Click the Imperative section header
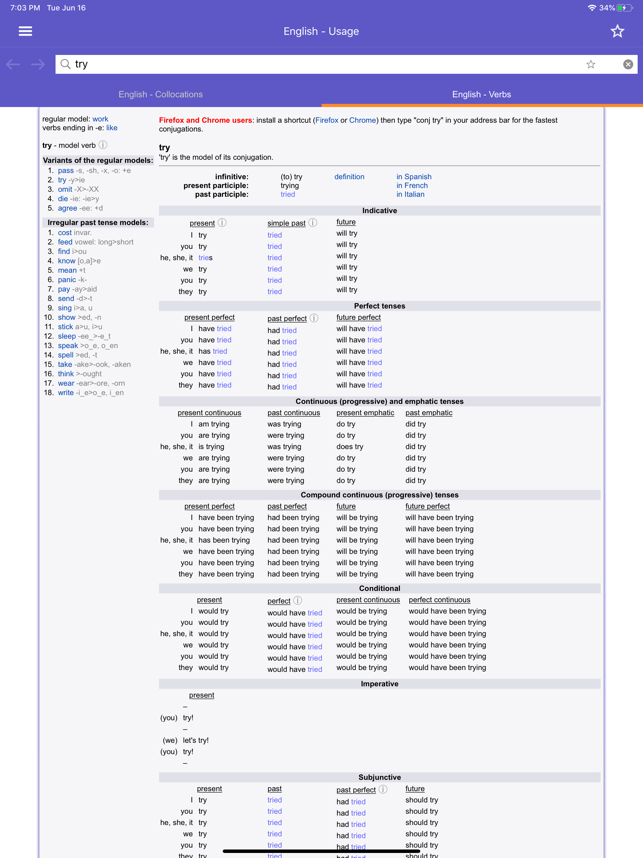This screenshot has height=858, width=643. [x=379, y=684]
